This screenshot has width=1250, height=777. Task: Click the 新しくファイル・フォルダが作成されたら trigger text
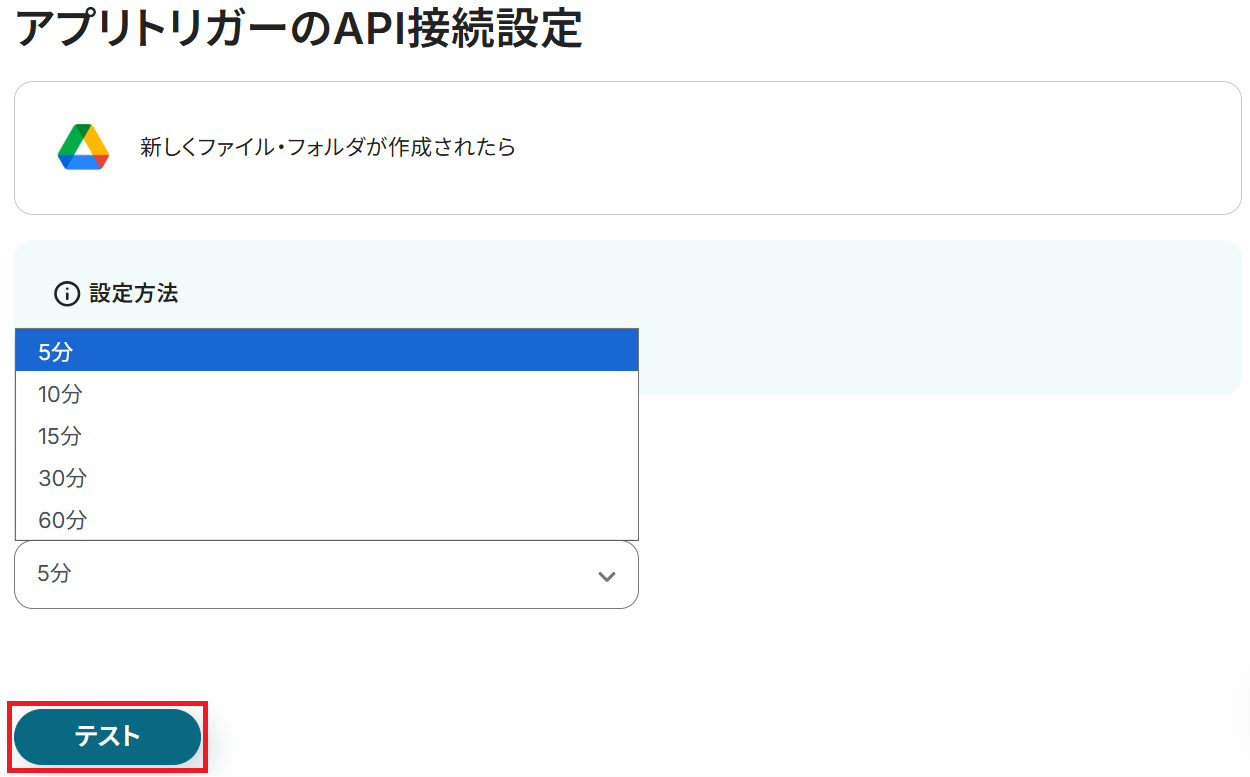point(328,148)
